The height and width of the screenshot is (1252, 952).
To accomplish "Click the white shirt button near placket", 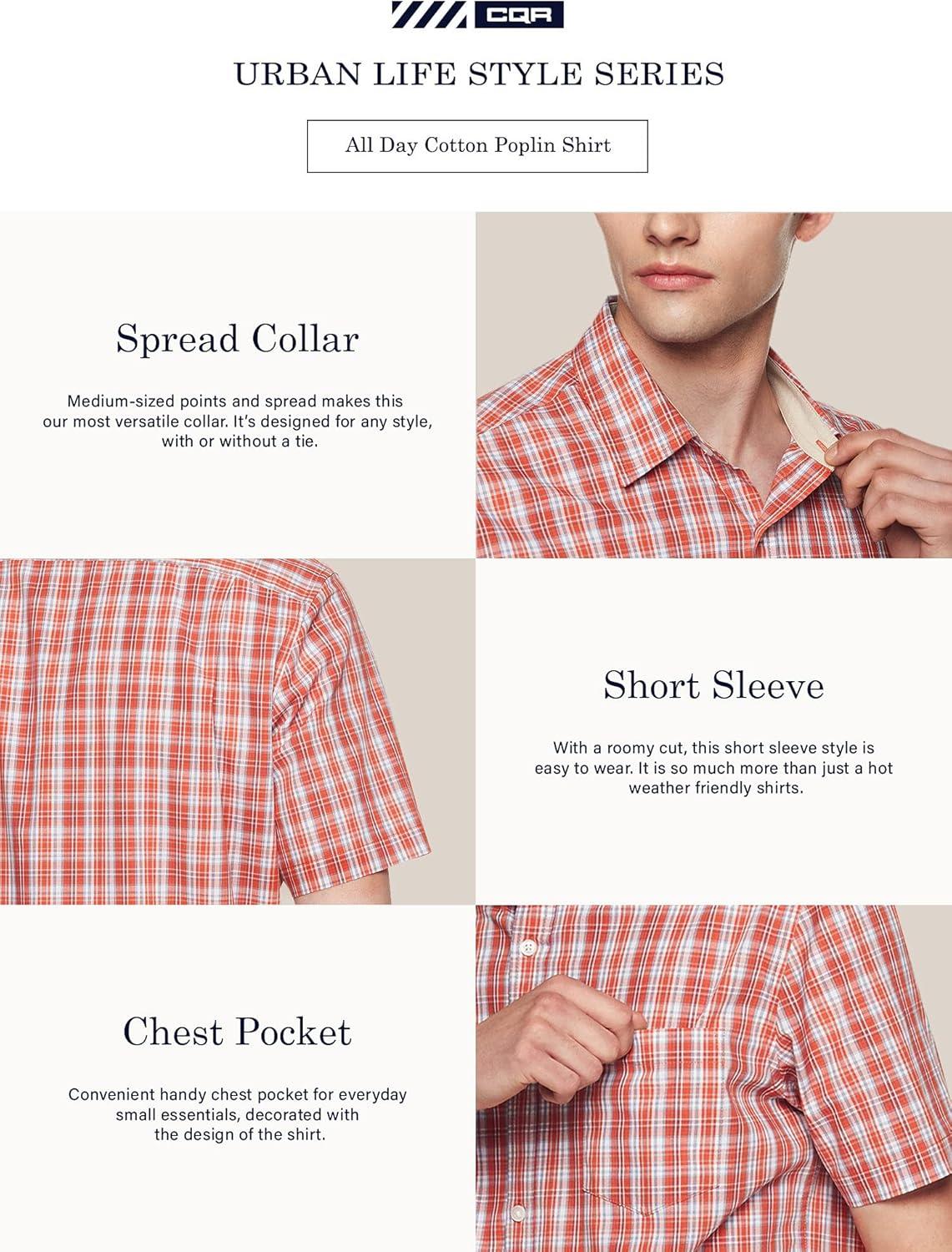I will coord(526,947).
